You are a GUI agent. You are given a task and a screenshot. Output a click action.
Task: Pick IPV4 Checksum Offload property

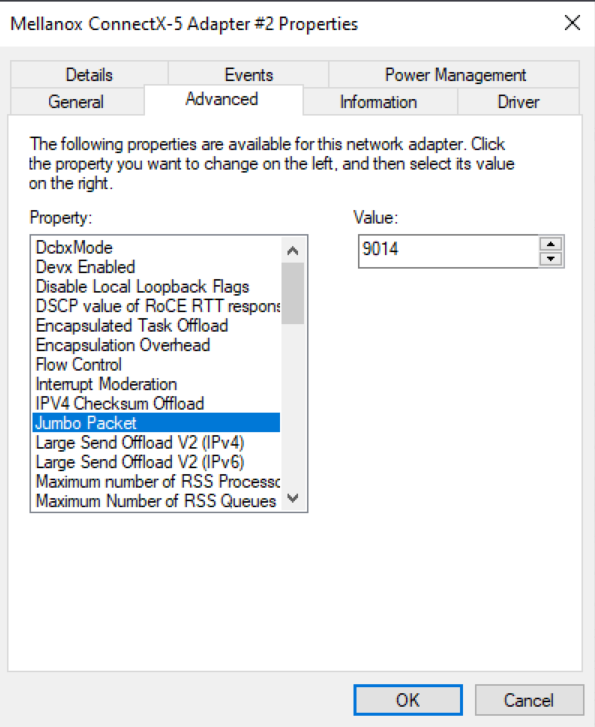point(156,403)
